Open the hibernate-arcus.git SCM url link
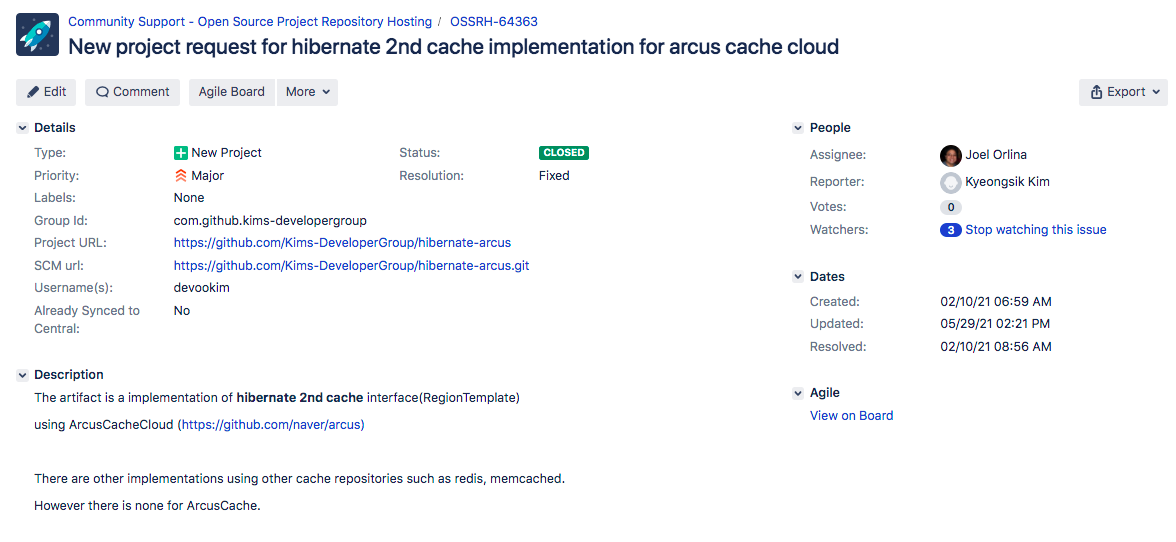Viewport: 1176px width, 542px height. pos(352,265)
